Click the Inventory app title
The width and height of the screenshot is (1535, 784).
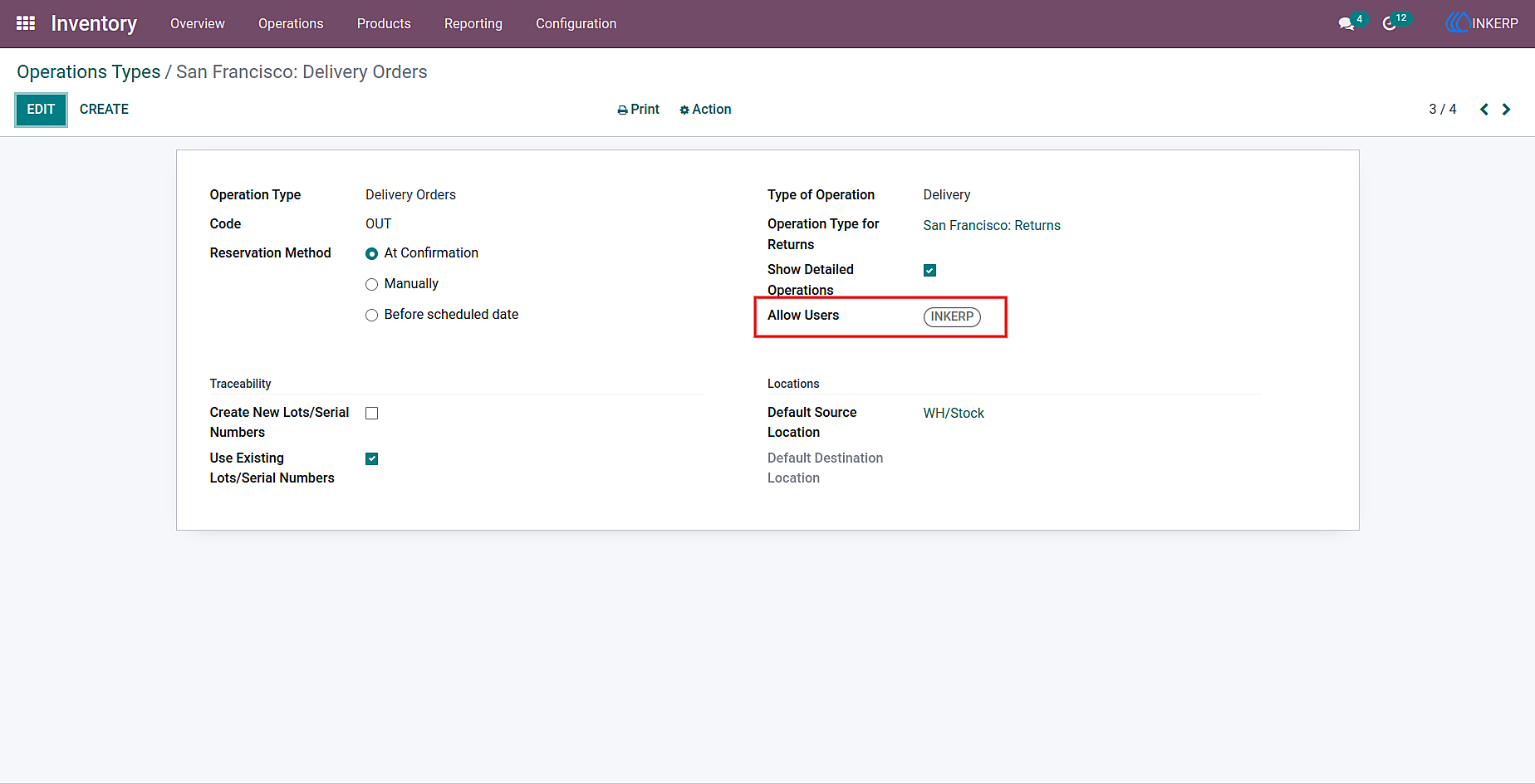pyautogui.click(x=94, y=23)
